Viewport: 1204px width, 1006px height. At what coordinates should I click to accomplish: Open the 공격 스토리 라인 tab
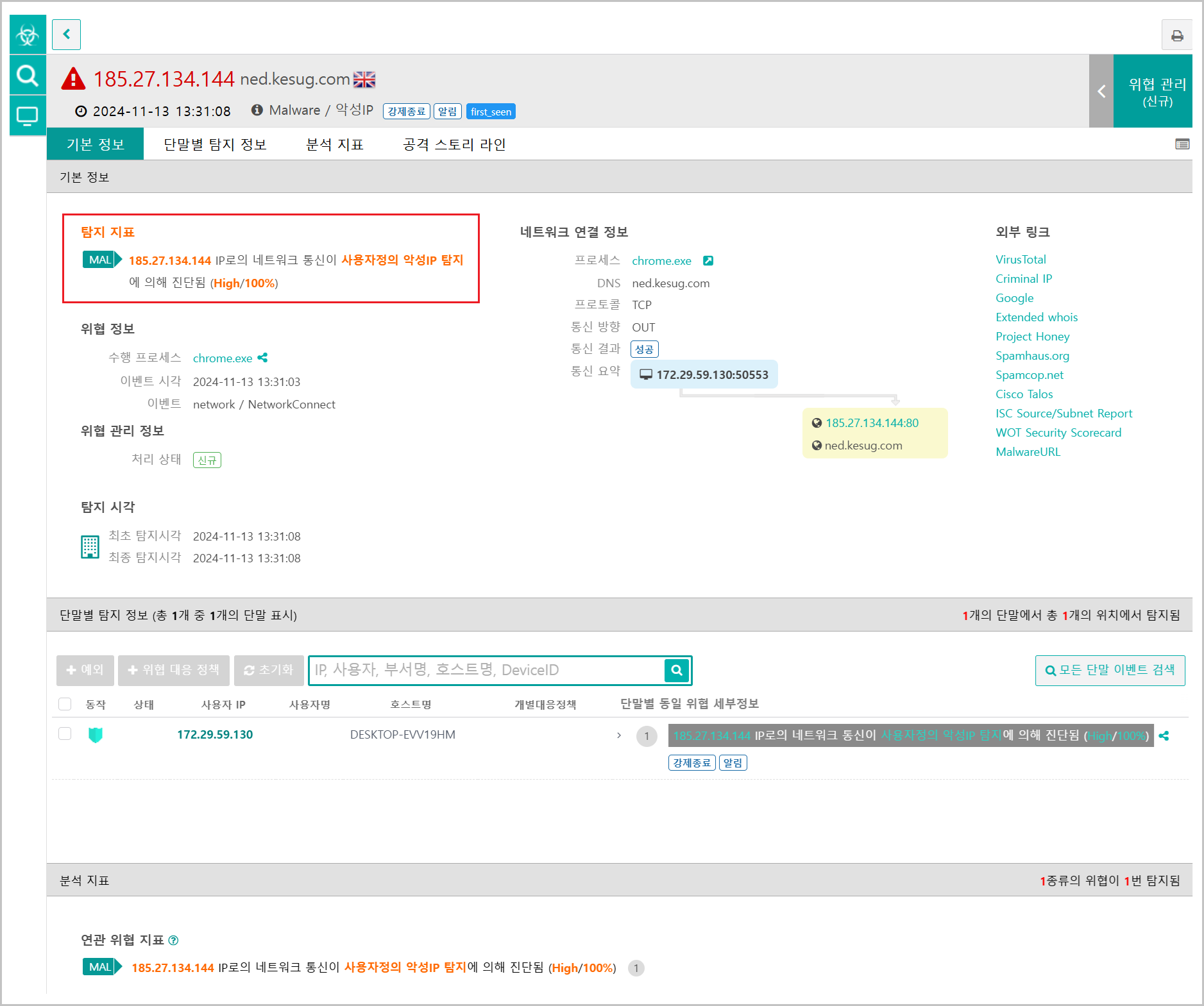455,144
